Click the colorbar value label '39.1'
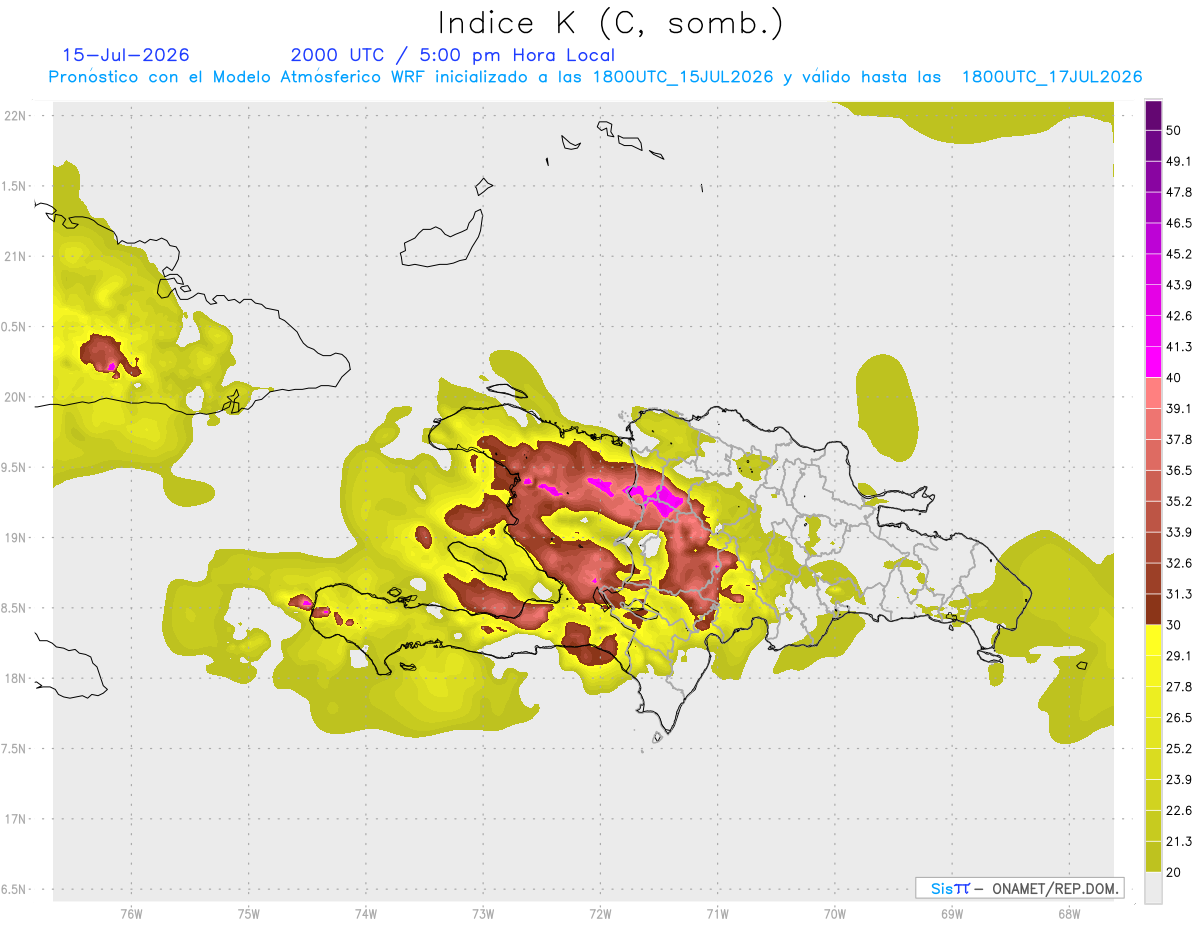Image resolution: width=1200 pixels, height=927 pixels. (x=1178, y=409)
